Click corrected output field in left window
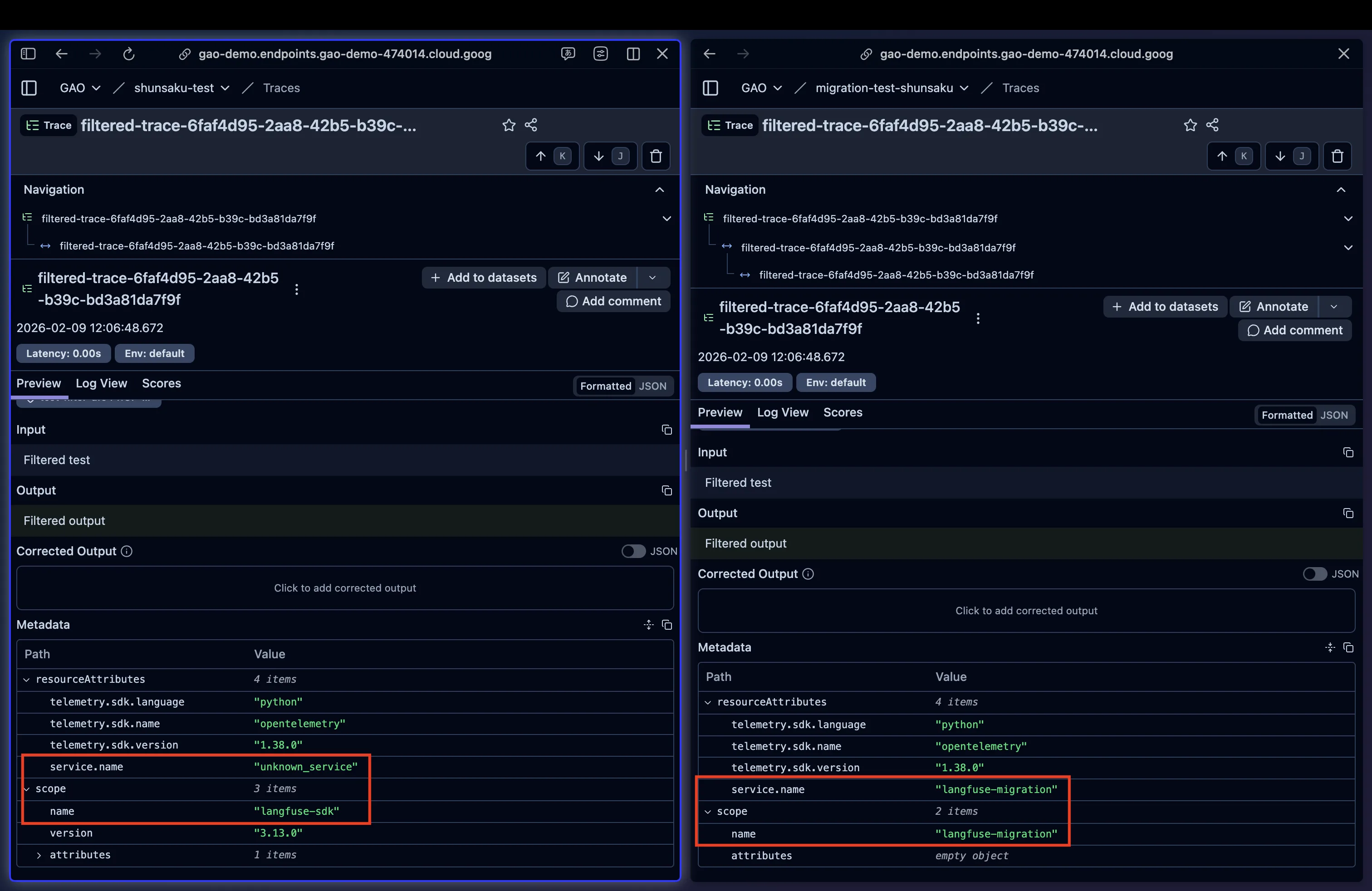Screen dimensions: 1372x891 point(345,588)
